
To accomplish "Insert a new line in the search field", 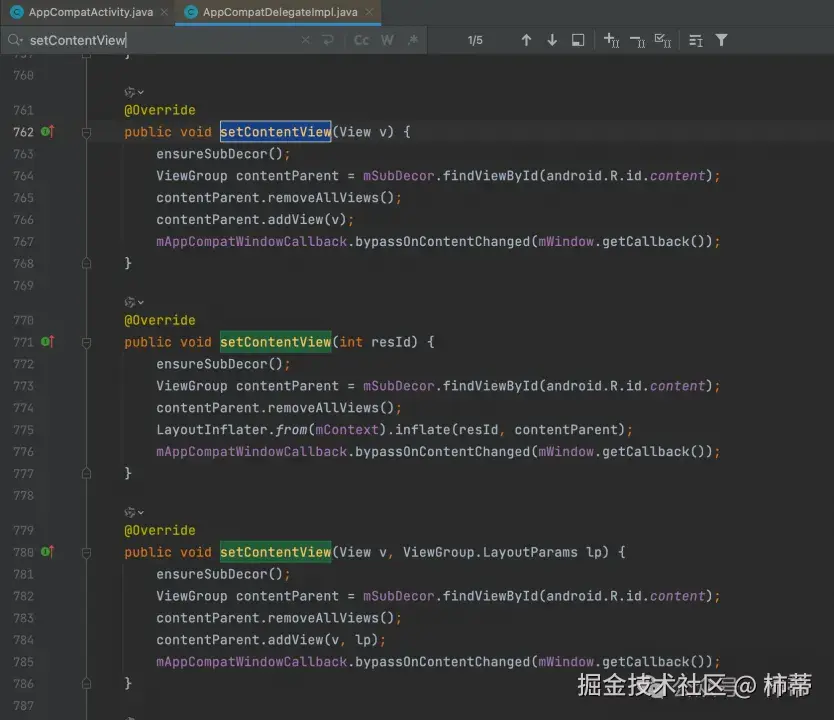I will (328, 40).
